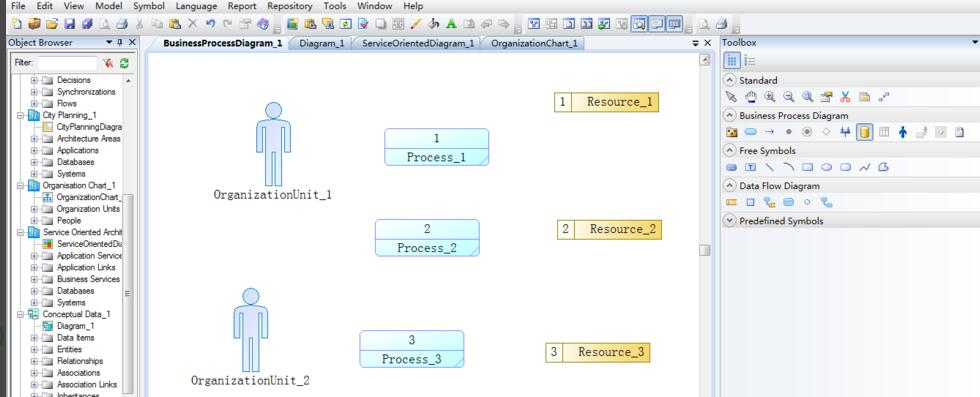Viewport: 980px width, 397px height.
Task: Select the Process symbol tool
Action: [751, 132]
